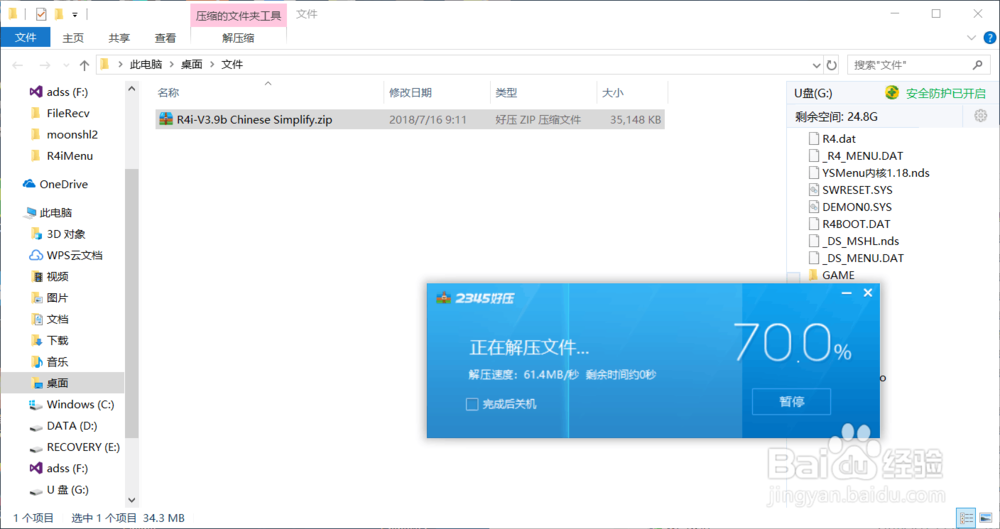Viewport: 1000px width, 529px height.
Task: Click the DATA (D:) drive icon
Action: point(36,426)
